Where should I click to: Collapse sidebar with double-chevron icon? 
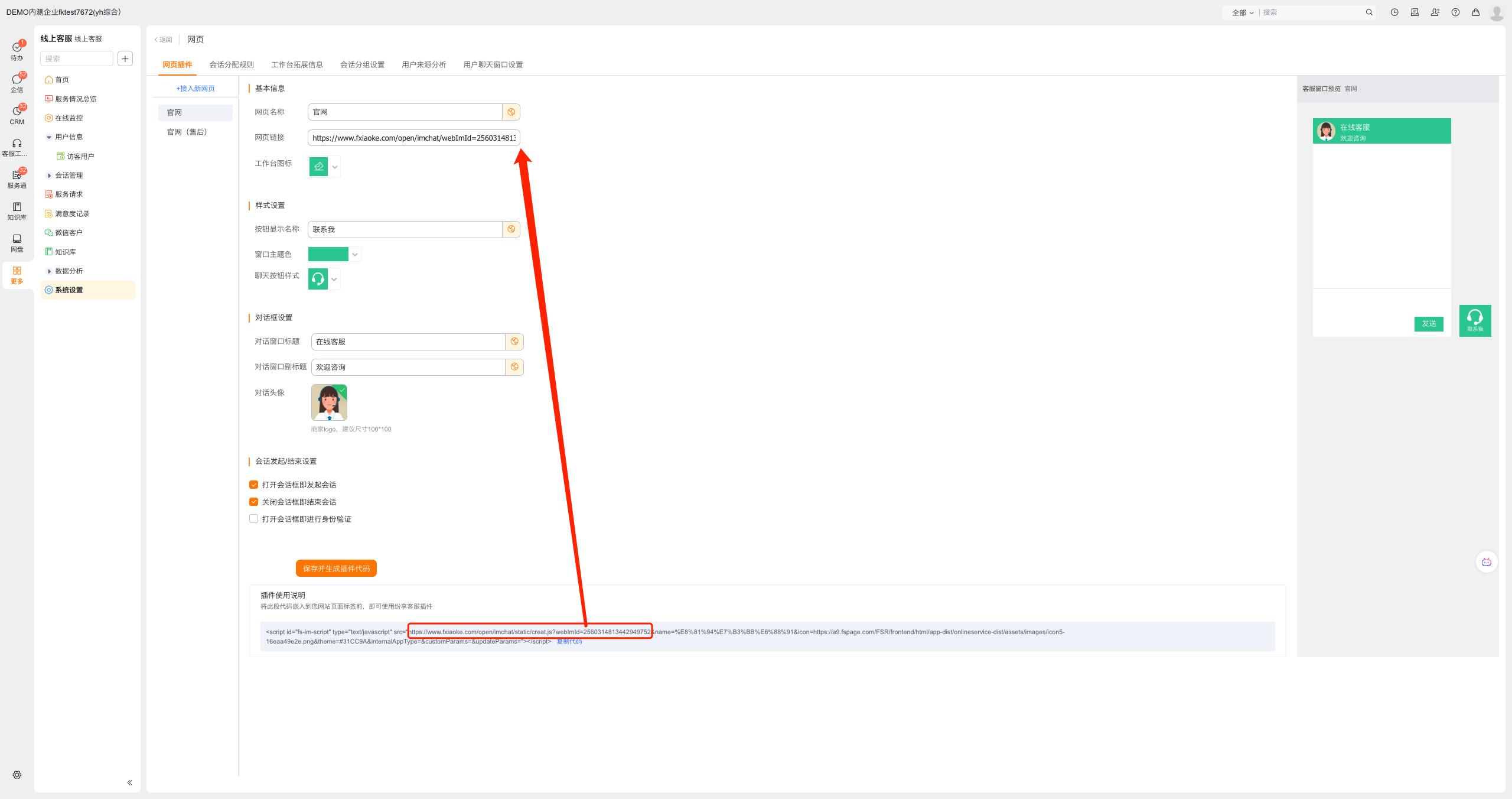tap(129, 782)
